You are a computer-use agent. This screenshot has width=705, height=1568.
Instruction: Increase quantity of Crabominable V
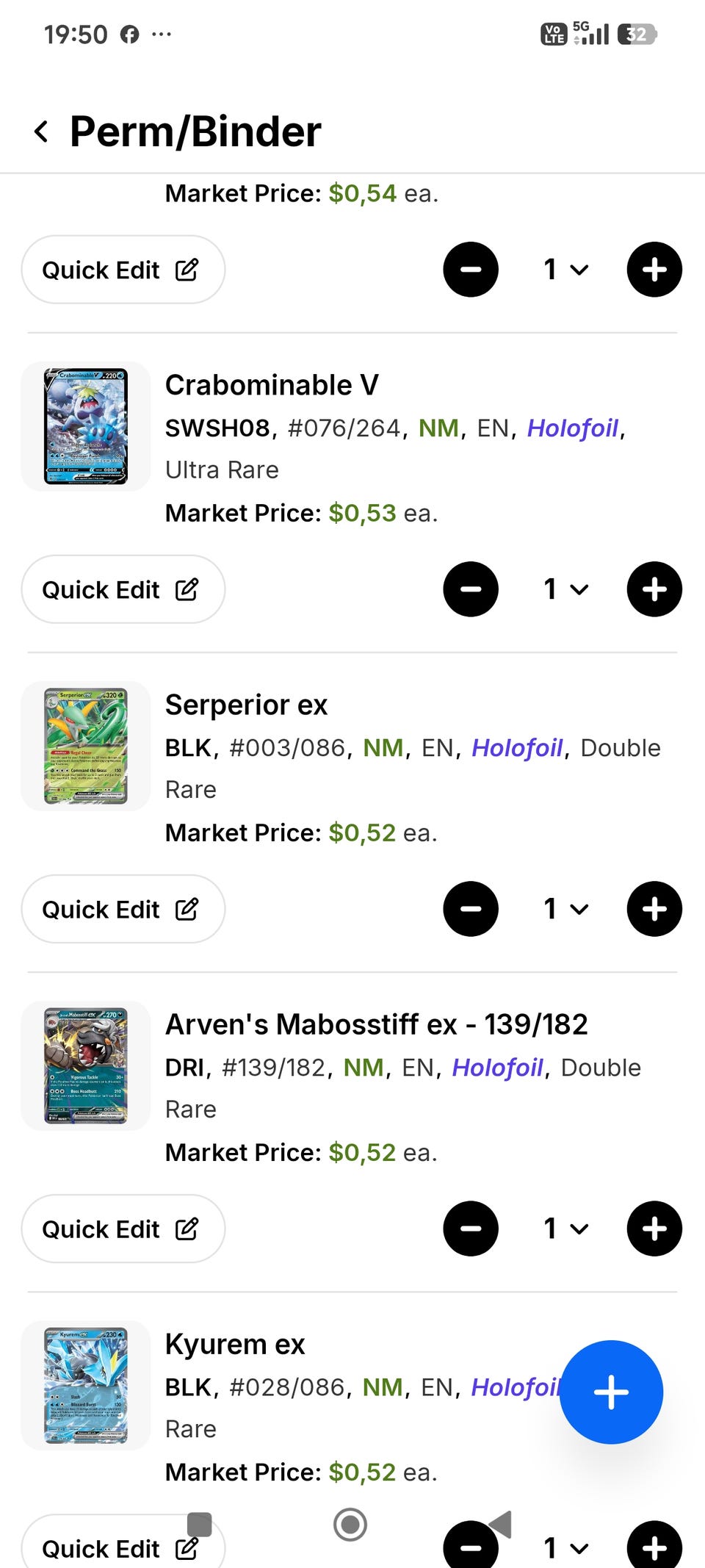654,589
